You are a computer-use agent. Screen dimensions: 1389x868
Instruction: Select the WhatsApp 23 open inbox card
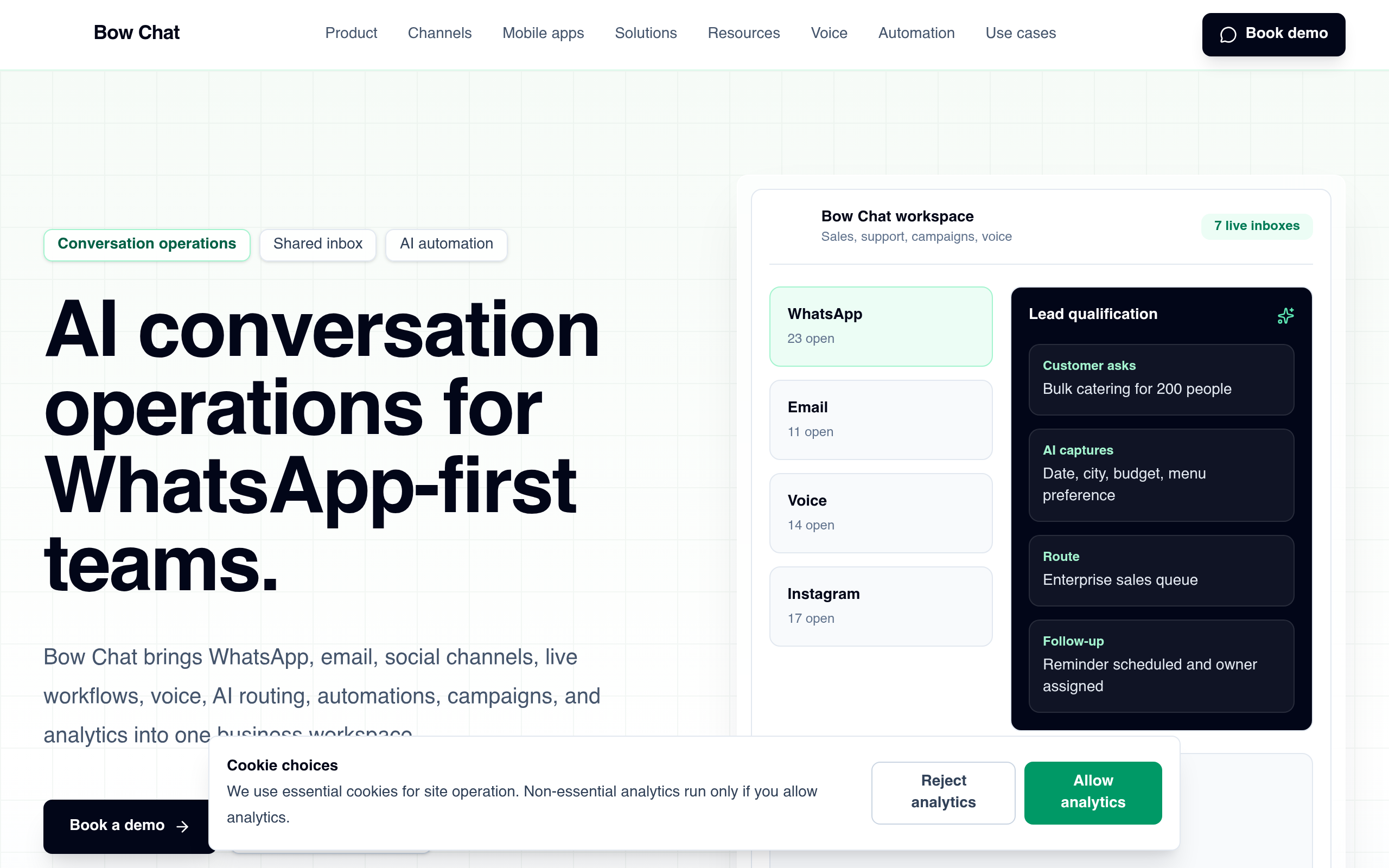click(x=881, y=326)
